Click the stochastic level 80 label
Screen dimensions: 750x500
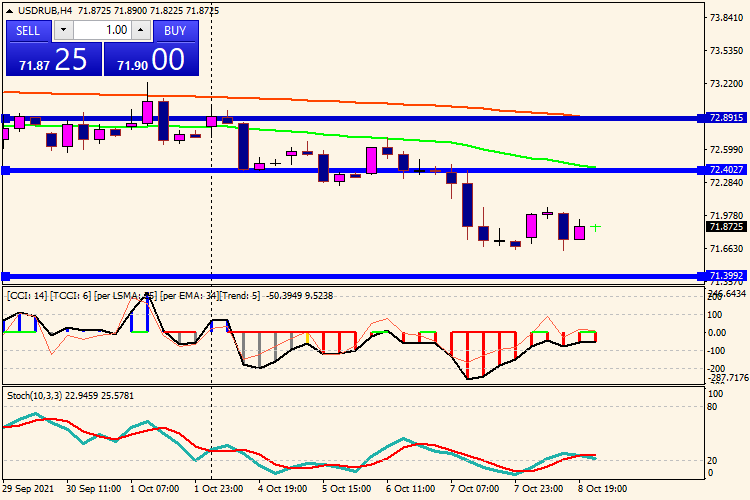(712, 407)
